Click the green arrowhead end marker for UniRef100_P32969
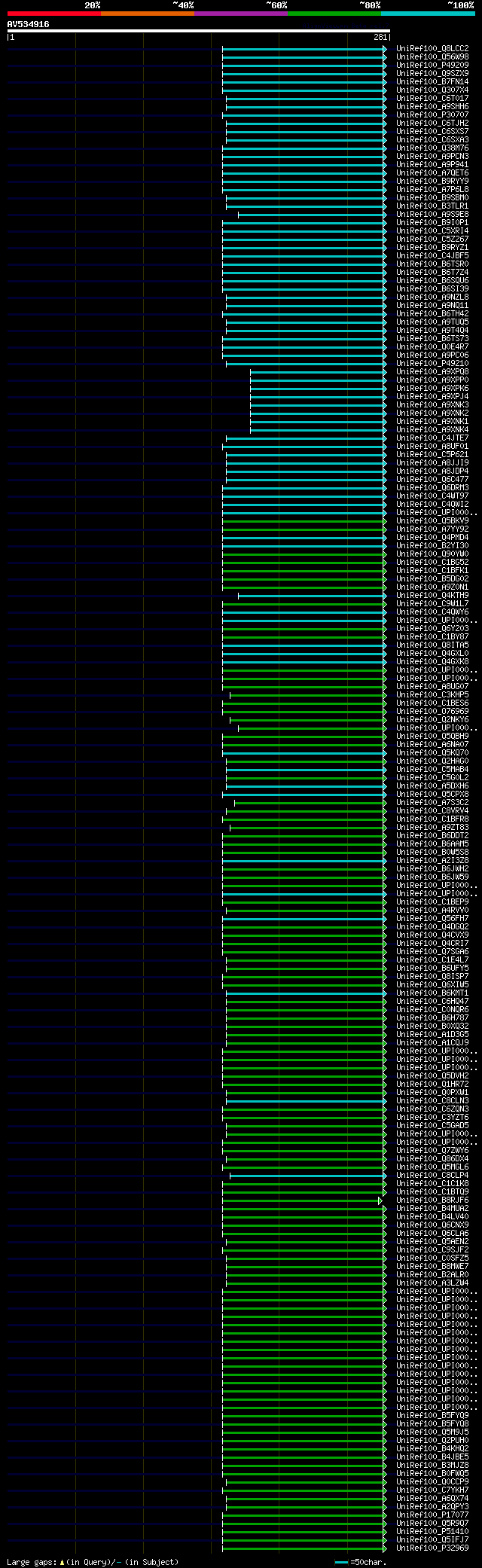Image resolution: width=482 pixels, height=1568 pixels. [386, 1548]
